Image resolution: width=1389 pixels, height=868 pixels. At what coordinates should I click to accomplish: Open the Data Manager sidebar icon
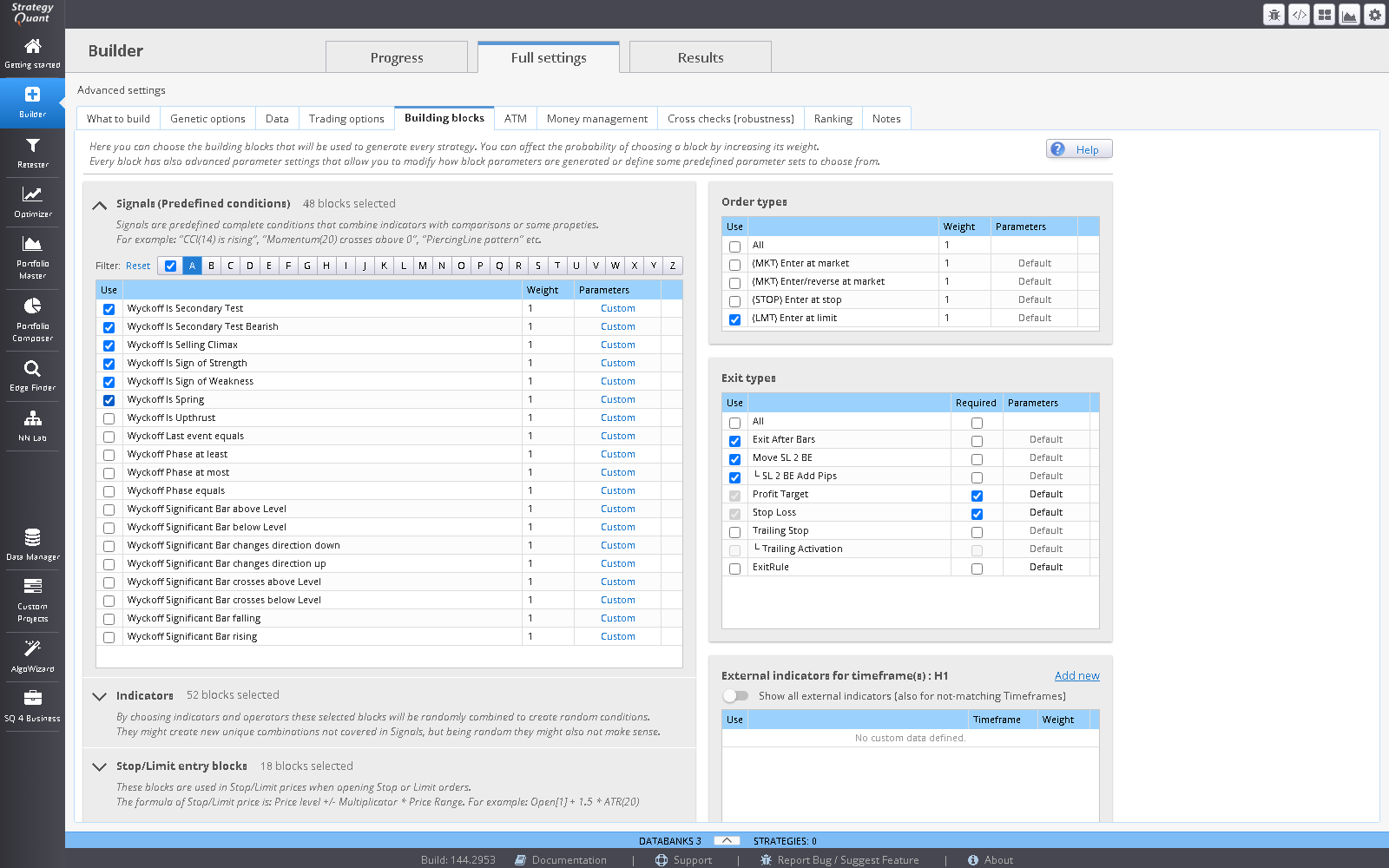(32, 545)
